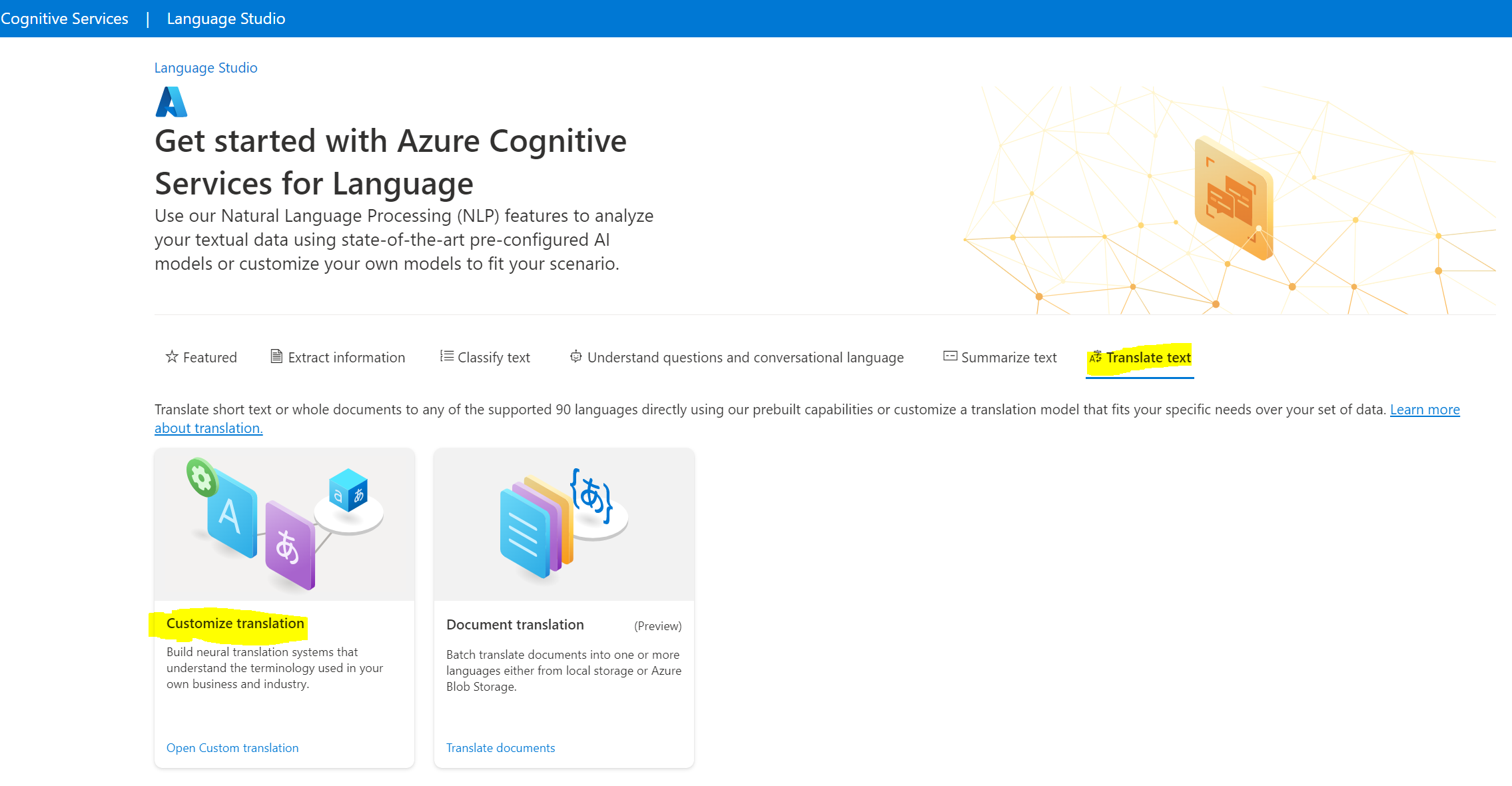The height and width of the screenshot is (786, 1512).
Task: Click Translate documents link
Action: pos(500,748)
